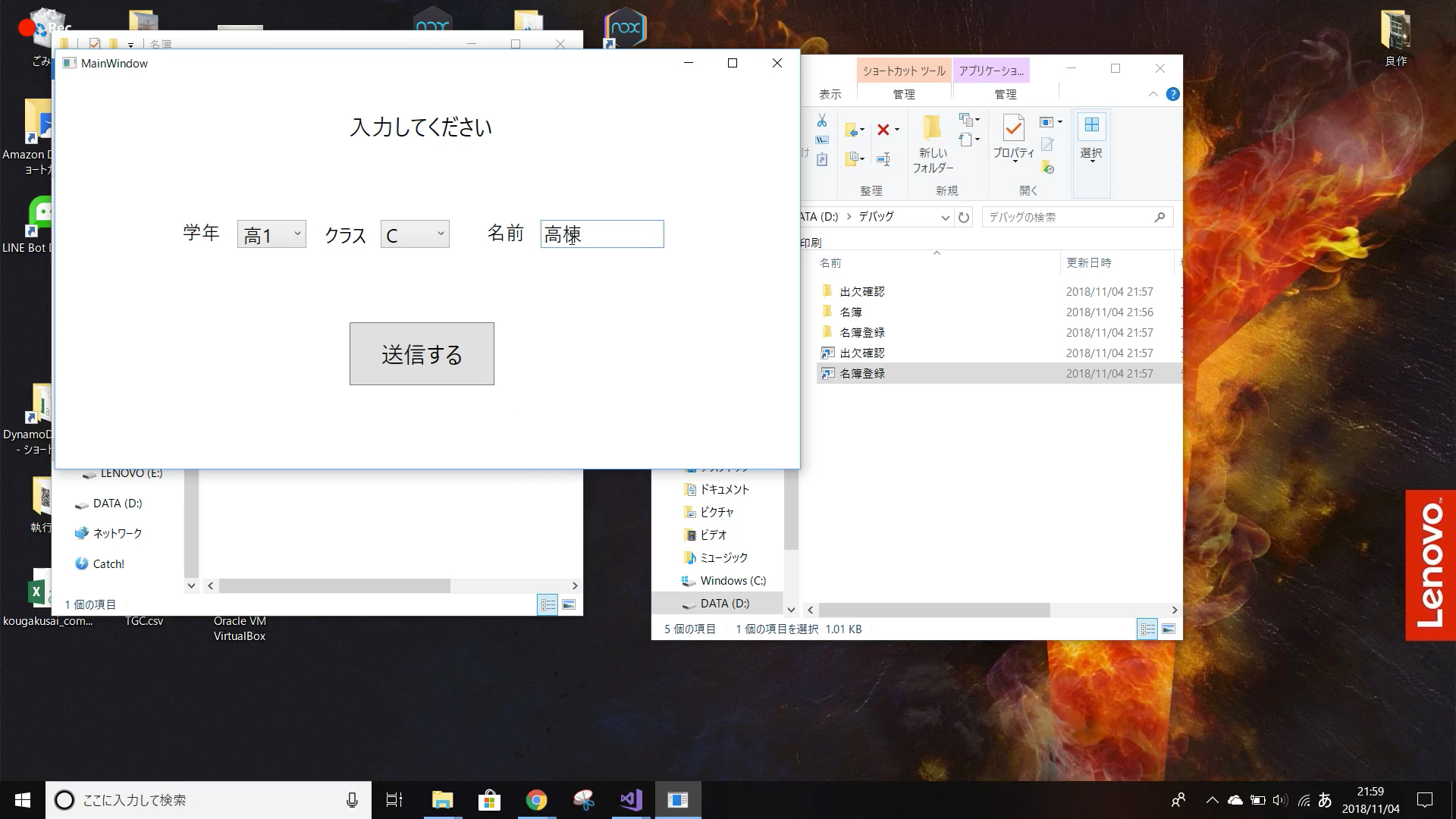This screenshot has width=1456, height=819.
Task: Switch to details view in right explorer window
Action: pos(1147,629)
